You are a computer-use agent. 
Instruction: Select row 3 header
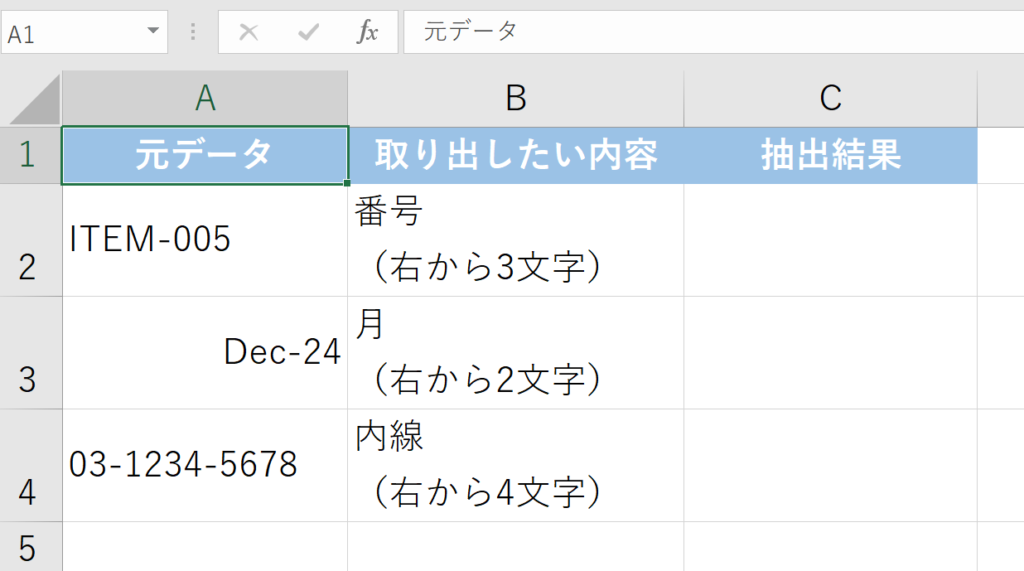[30, 353]
